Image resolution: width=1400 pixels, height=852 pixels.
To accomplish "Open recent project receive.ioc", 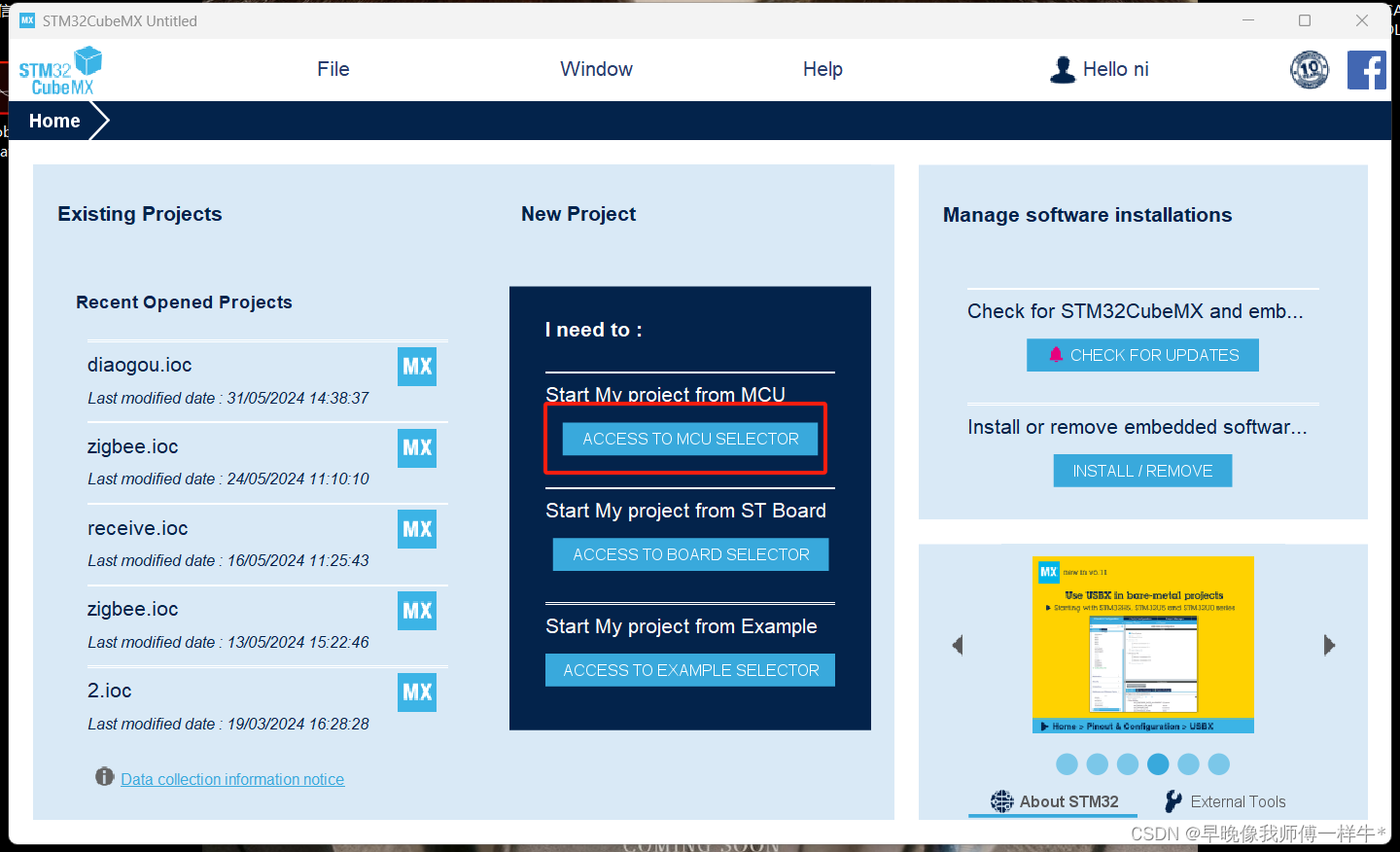I will [x=138, y=528].
